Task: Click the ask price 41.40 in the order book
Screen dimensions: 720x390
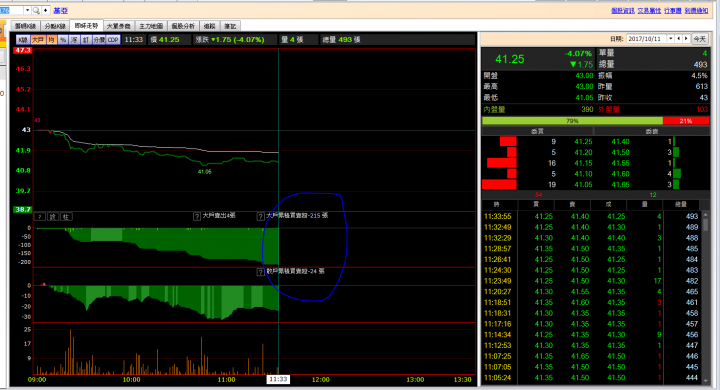Action: [620, 141]
